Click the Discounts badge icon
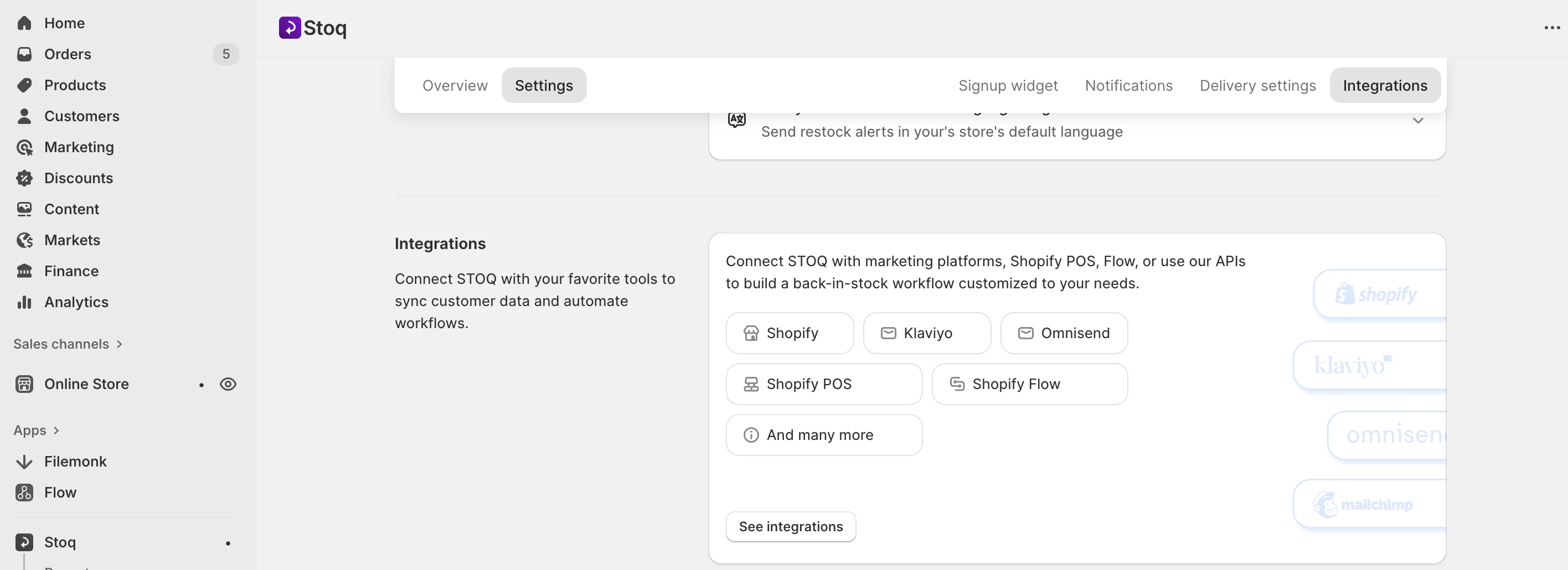Image resolution: width=1568 pixels, height=570 pixels. [x=24, y=178]
